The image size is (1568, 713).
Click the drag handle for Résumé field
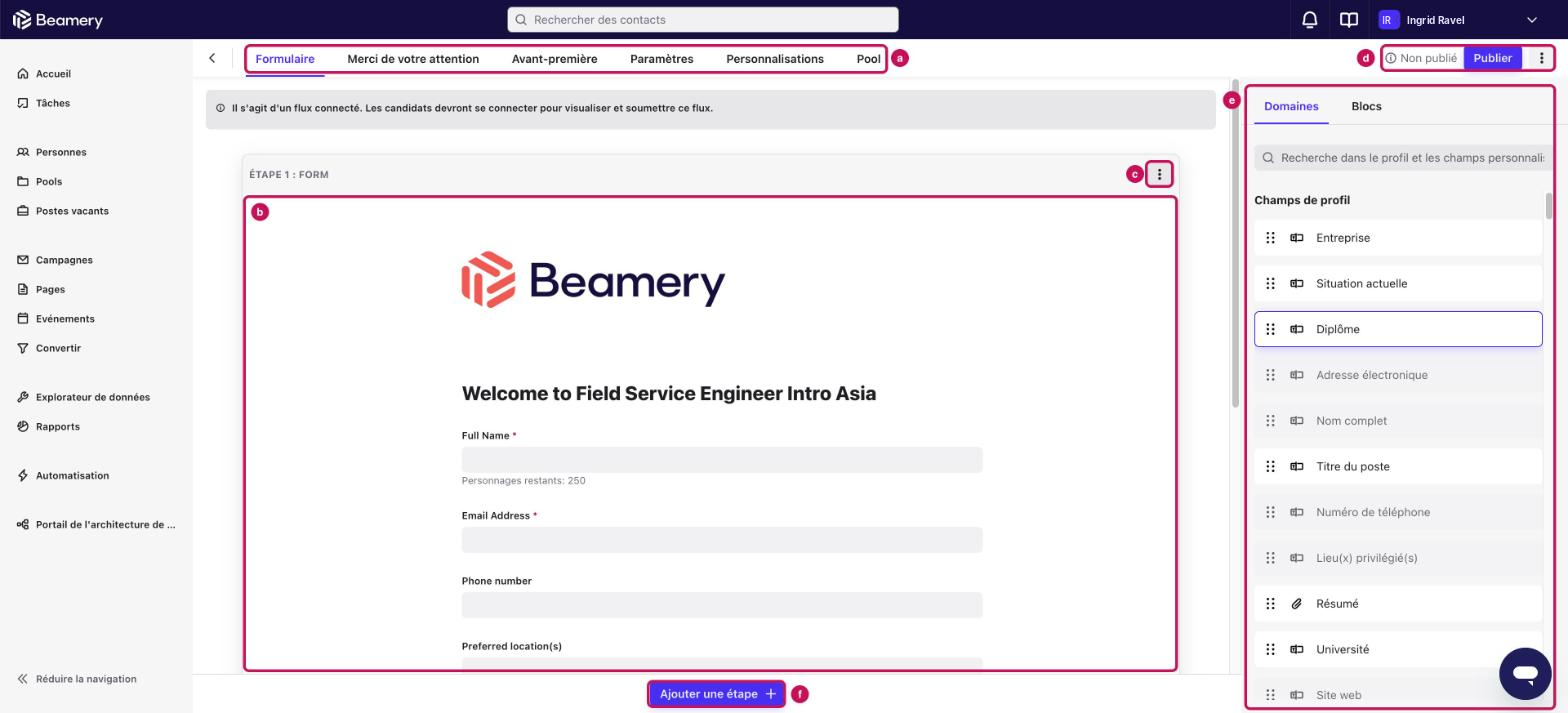tap(1270, 604)
